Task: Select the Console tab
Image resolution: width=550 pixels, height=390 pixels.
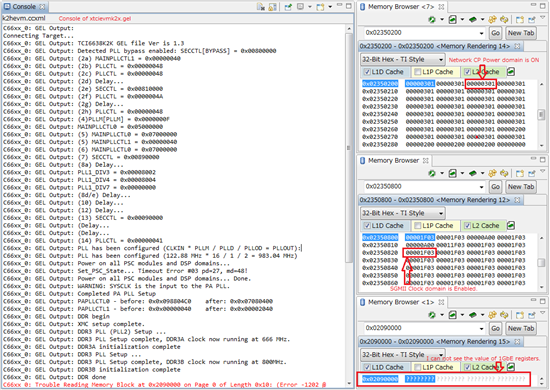Action: 24,7
